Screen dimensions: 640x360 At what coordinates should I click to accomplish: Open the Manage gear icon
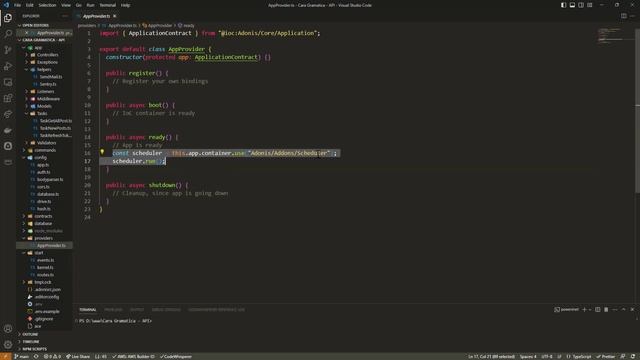click(x=8, y=344)
